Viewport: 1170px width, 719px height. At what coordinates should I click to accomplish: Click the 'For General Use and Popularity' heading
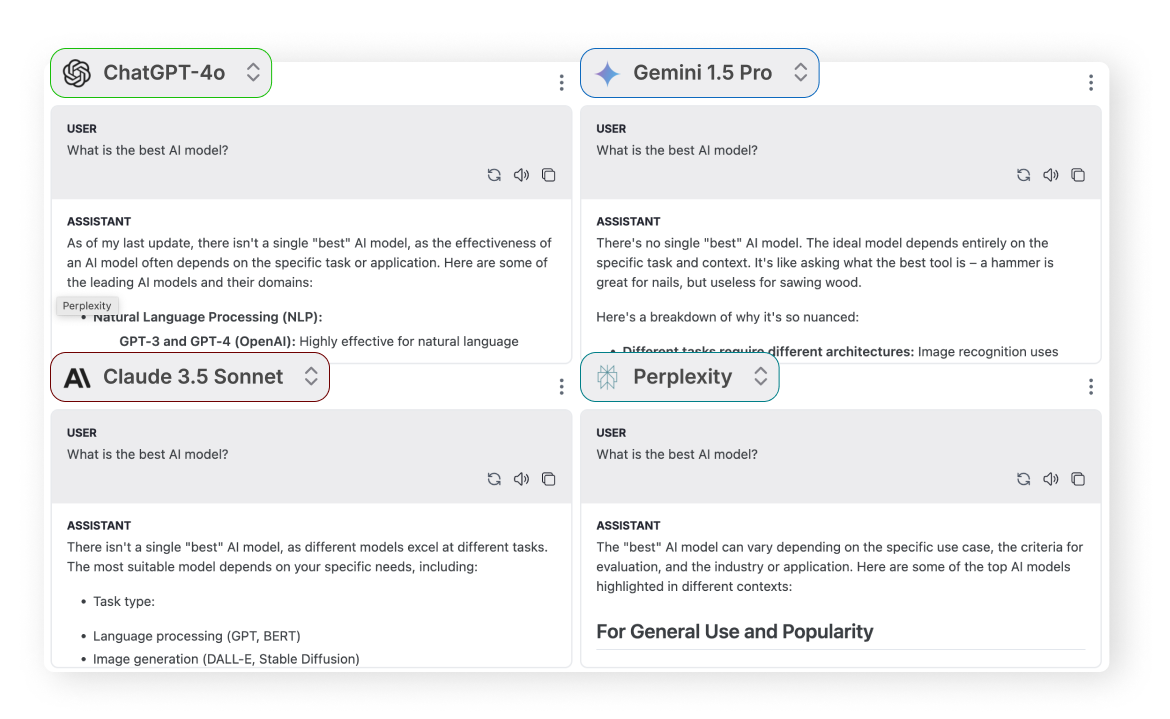coord(735,631)
